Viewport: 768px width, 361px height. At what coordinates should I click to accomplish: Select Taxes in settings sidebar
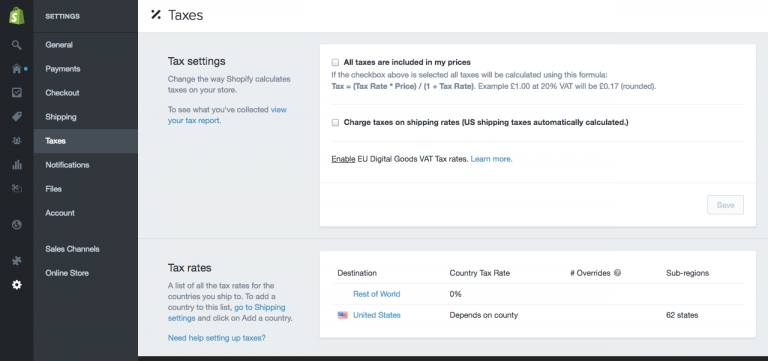tap(85, 141)
